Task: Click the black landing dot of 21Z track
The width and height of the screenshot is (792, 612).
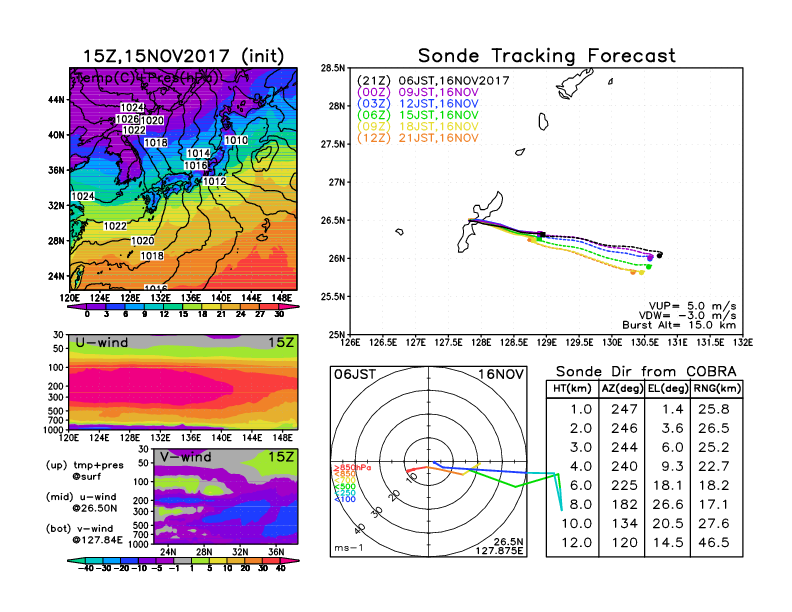Action: [660, 255]
